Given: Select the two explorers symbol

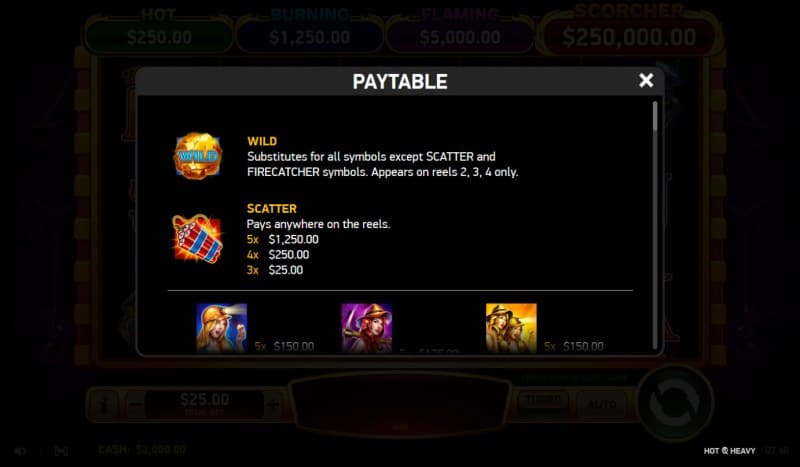Looking at the screenshot, I should 511,328.
